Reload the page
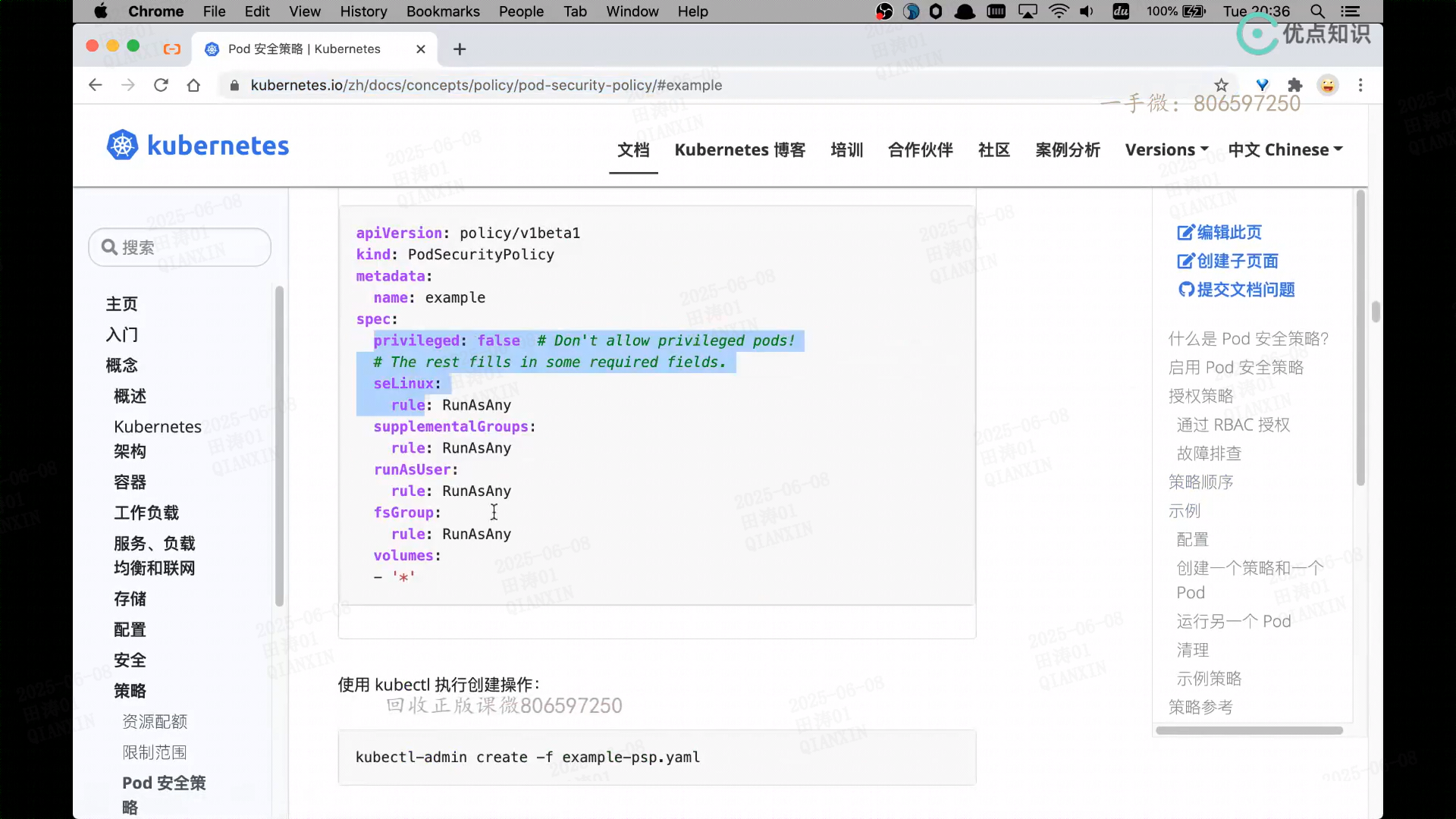The width and height of the screenshot is (1456, 819). coord(161,85)
